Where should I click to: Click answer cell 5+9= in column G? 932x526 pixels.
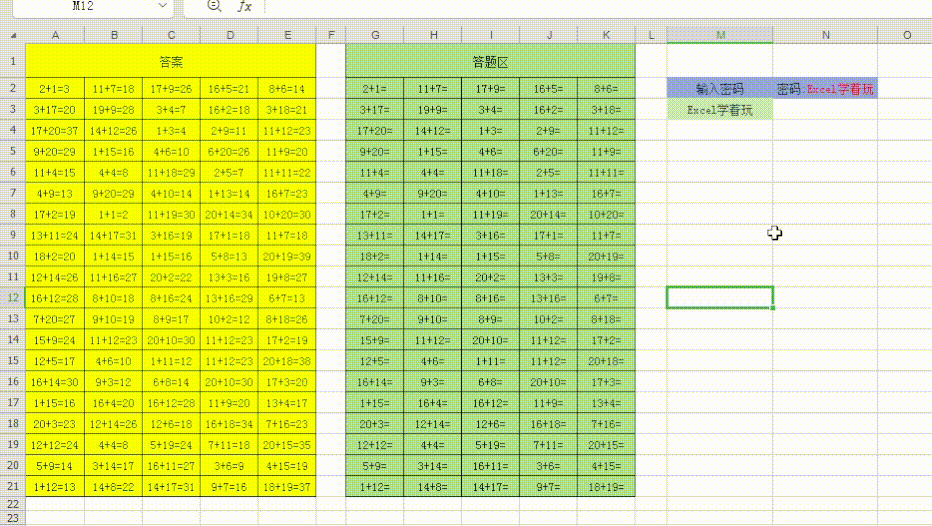pyautogui.click(x=374, y=466)
